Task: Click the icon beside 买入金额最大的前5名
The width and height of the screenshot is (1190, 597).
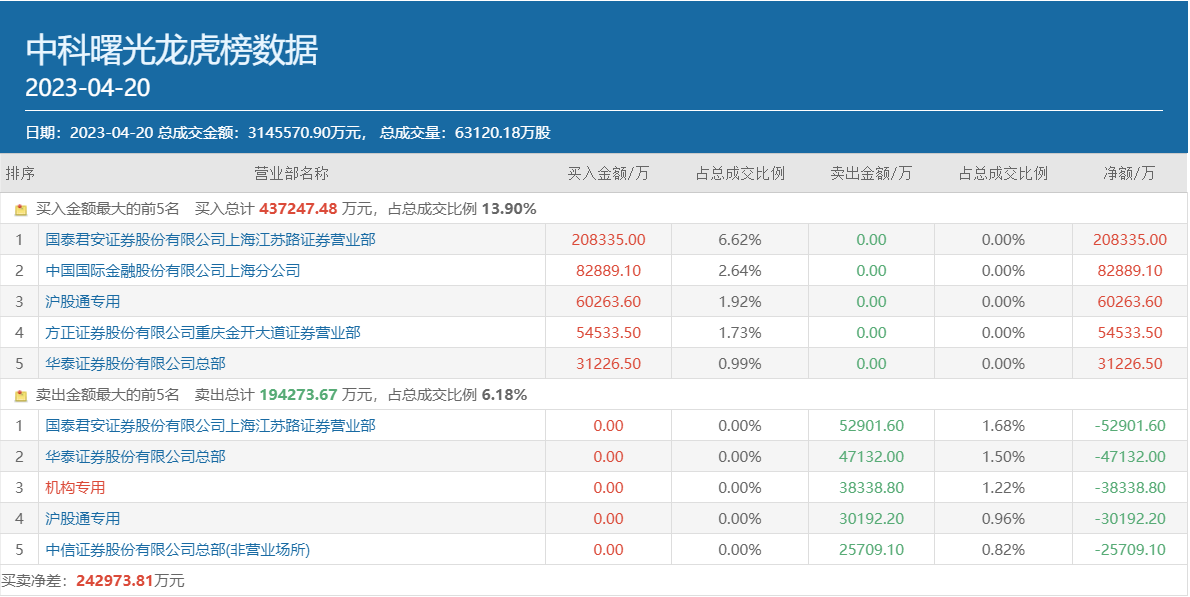Action: click(x=21, y=210)
